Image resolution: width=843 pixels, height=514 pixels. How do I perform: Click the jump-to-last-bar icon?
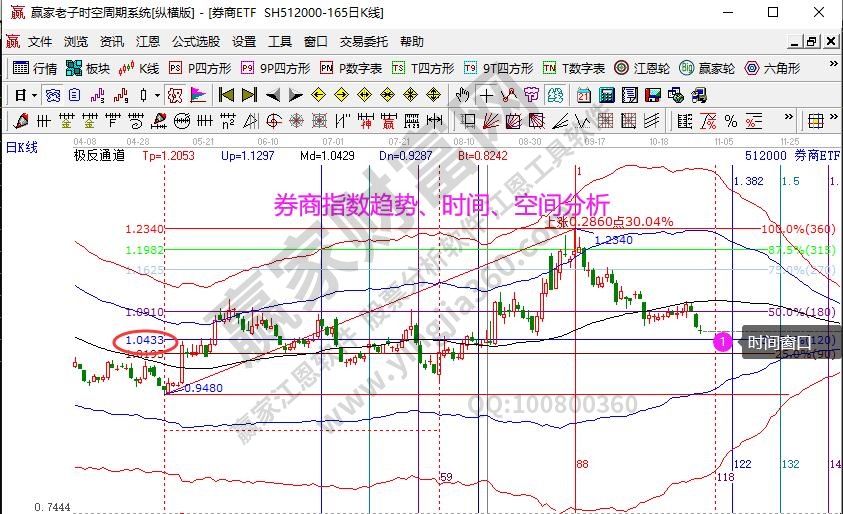[249, 95]
